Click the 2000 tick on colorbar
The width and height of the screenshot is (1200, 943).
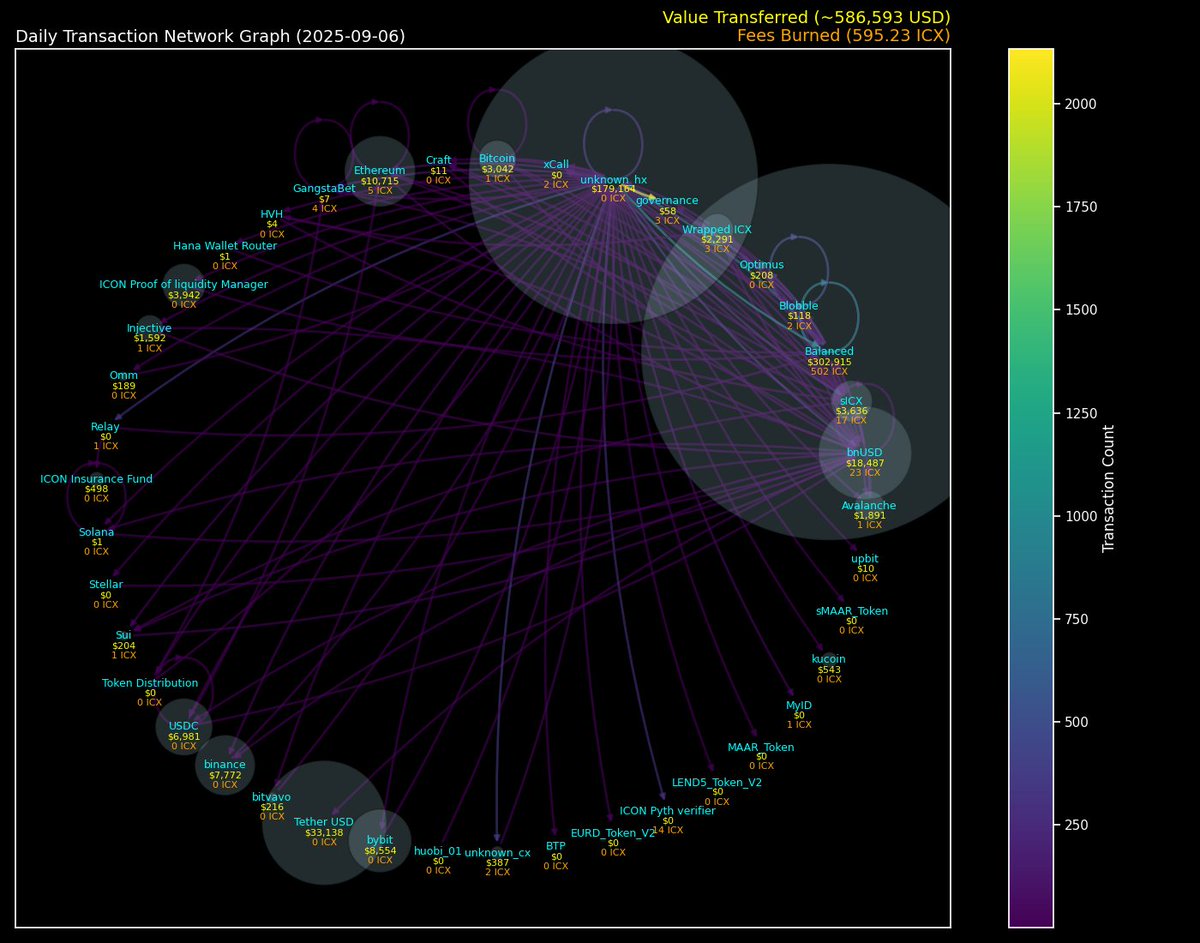tap(1082, 103)
